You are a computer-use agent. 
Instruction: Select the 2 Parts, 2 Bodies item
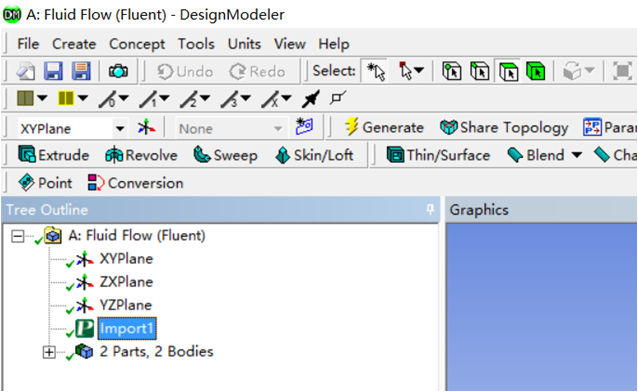(157, 352)
